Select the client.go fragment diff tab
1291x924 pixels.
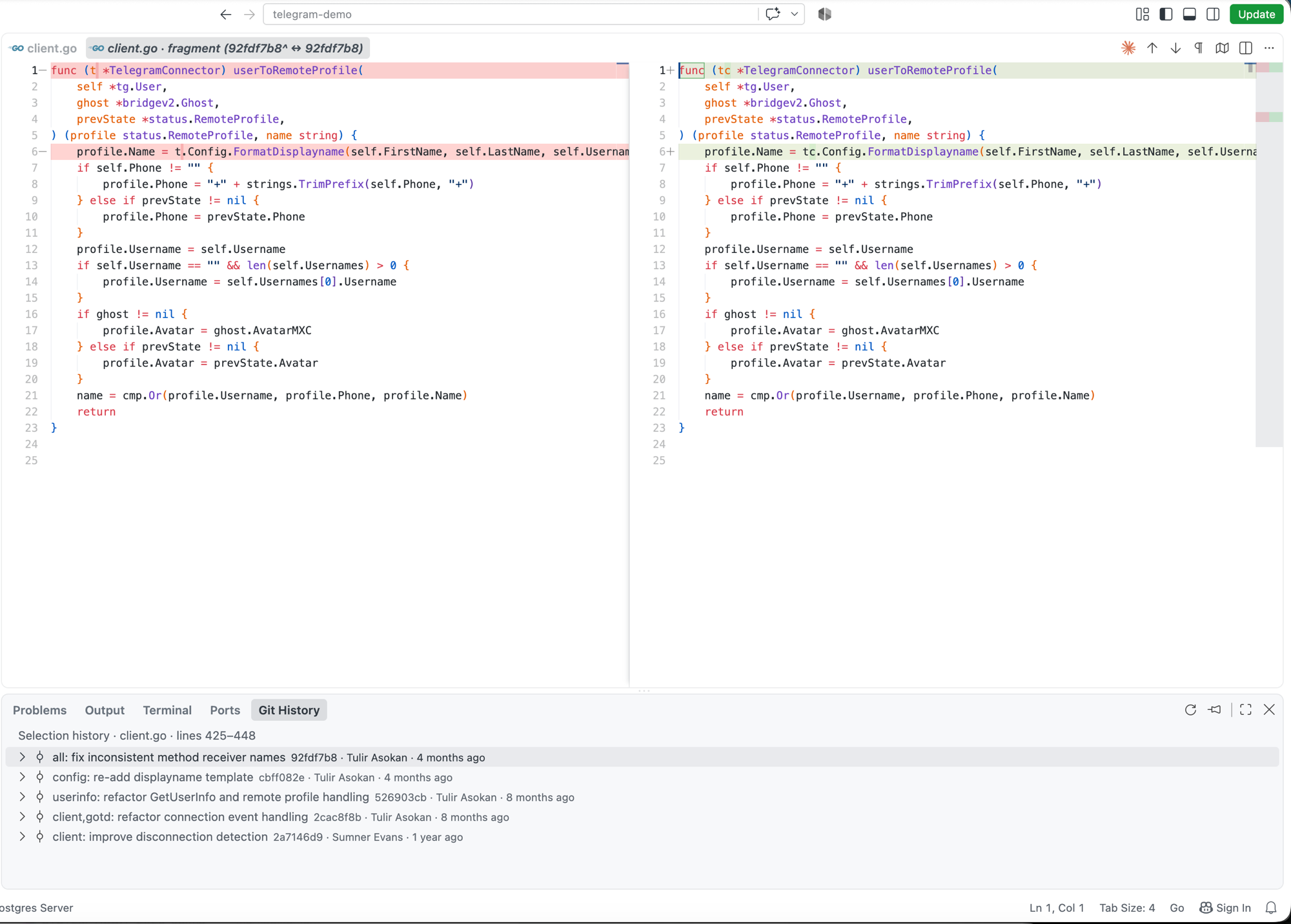point(227,48)
